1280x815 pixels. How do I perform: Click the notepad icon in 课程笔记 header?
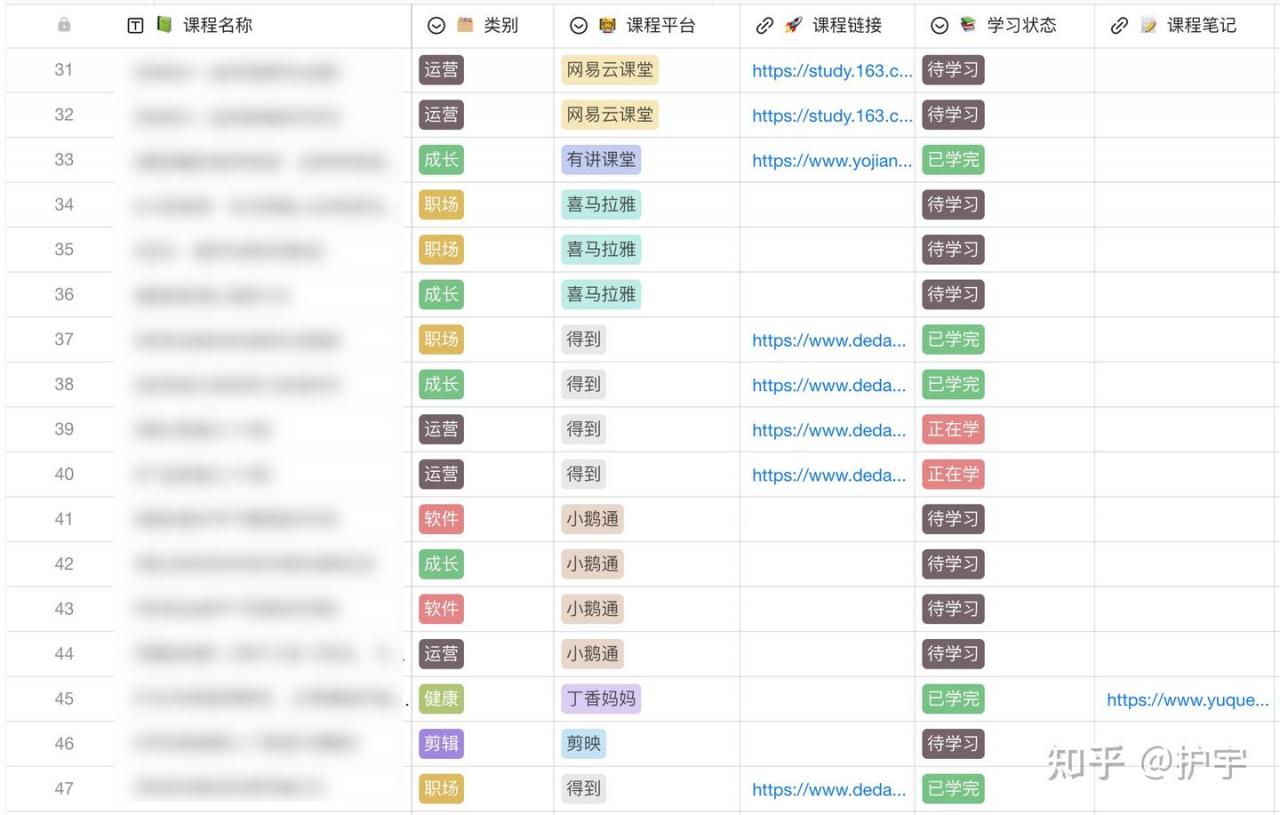1148,25
